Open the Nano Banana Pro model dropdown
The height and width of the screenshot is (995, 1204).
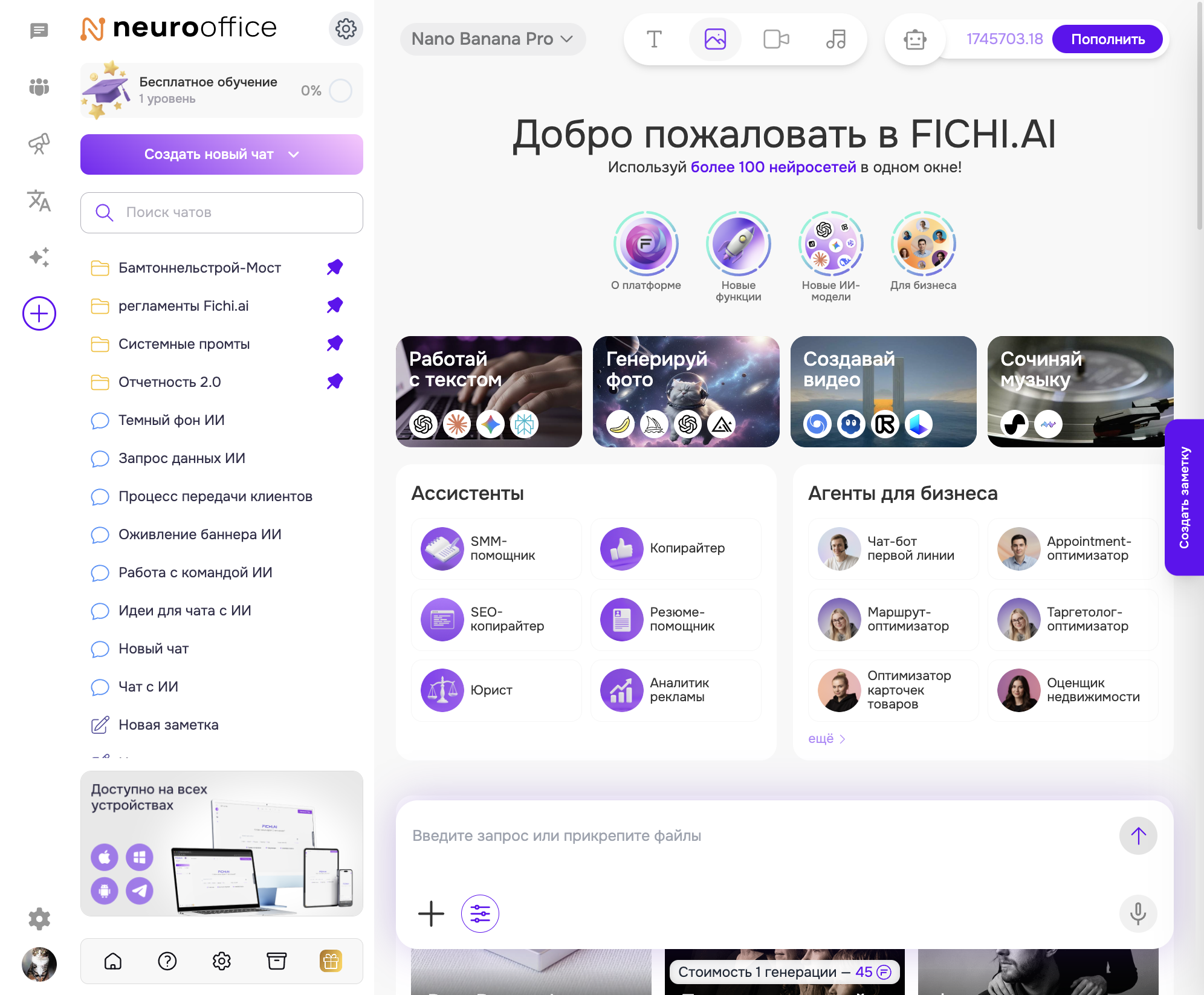[x=493, y=39]
